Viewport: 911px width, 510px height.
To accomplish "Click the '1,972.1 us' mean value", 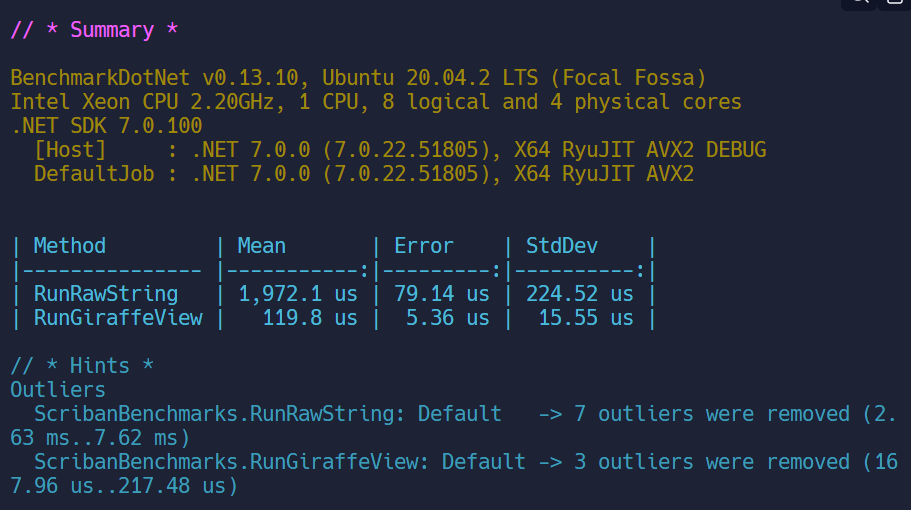I will pyautogui.click(x=298, y=294).
